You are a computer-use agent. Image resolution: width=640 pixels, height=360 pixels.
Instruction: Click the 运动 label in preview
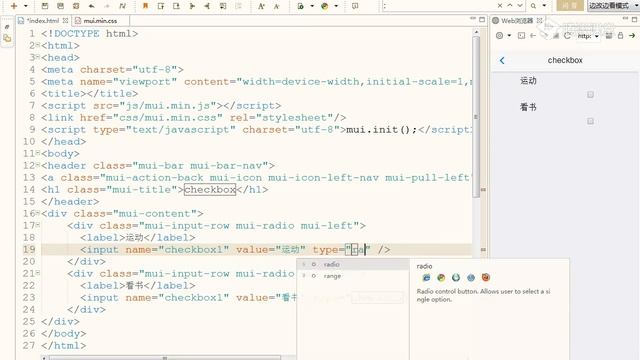[528, 80]
